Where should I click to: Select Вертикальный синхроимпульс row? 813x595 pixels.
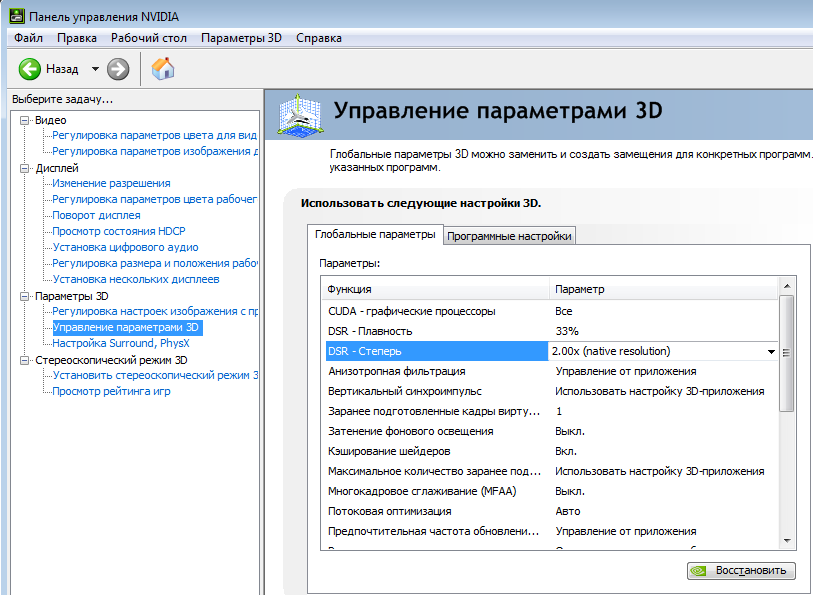(551, 391)
